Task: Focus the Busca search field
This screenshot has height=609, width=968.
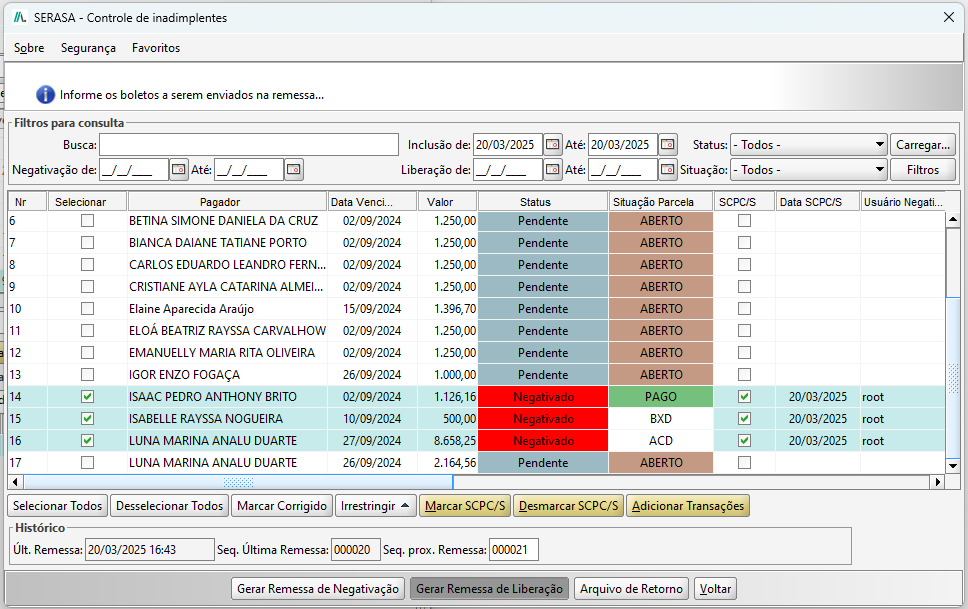Action: (x=249, y=145)
